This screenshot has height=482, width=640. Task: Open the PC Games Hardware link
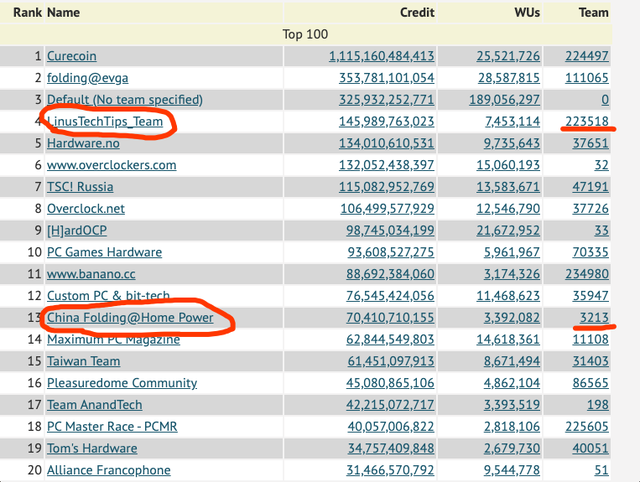point(104,252)
